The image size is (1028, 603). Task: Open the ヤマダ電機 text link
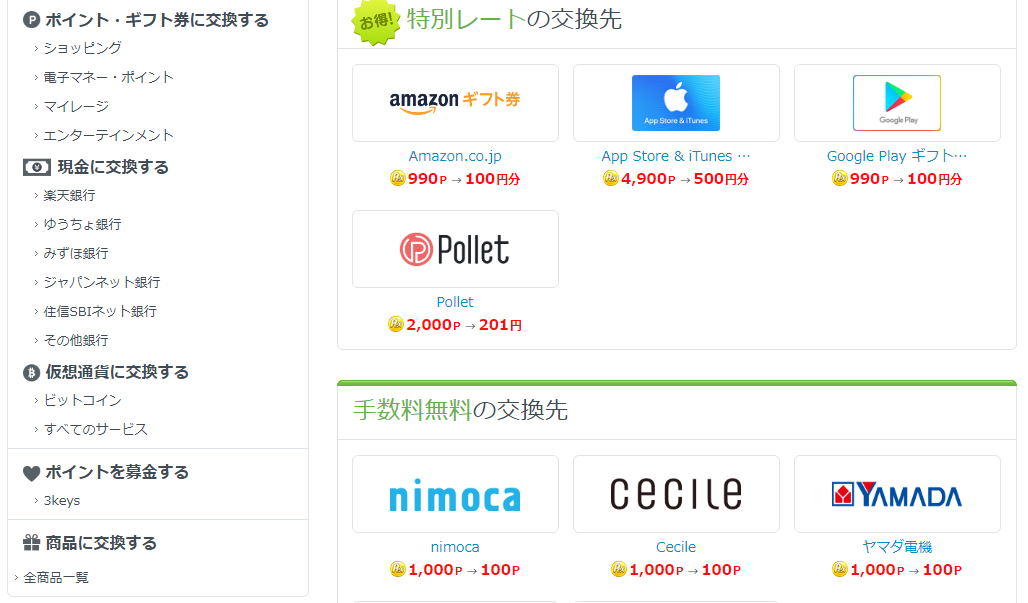(x=897, y=547)
